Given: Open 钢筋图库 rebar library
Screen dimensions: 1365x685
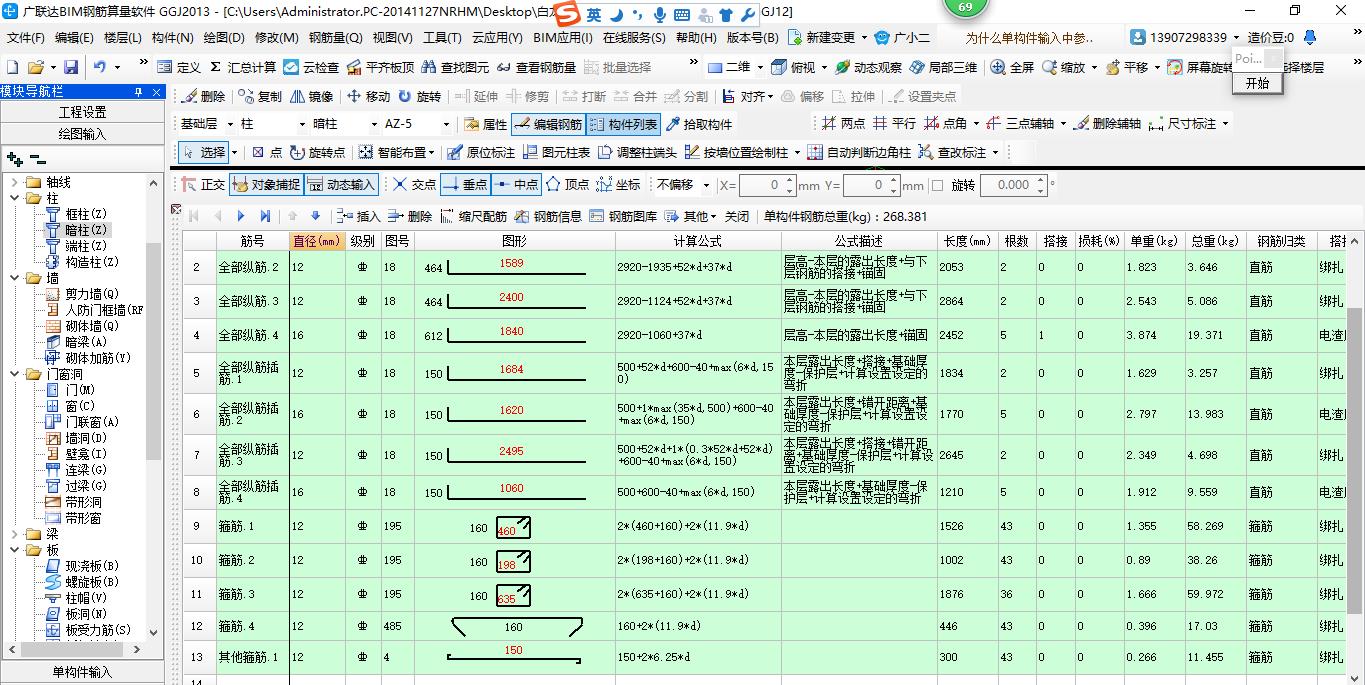Looking at the screenshot, I should [x=622, y=216].
